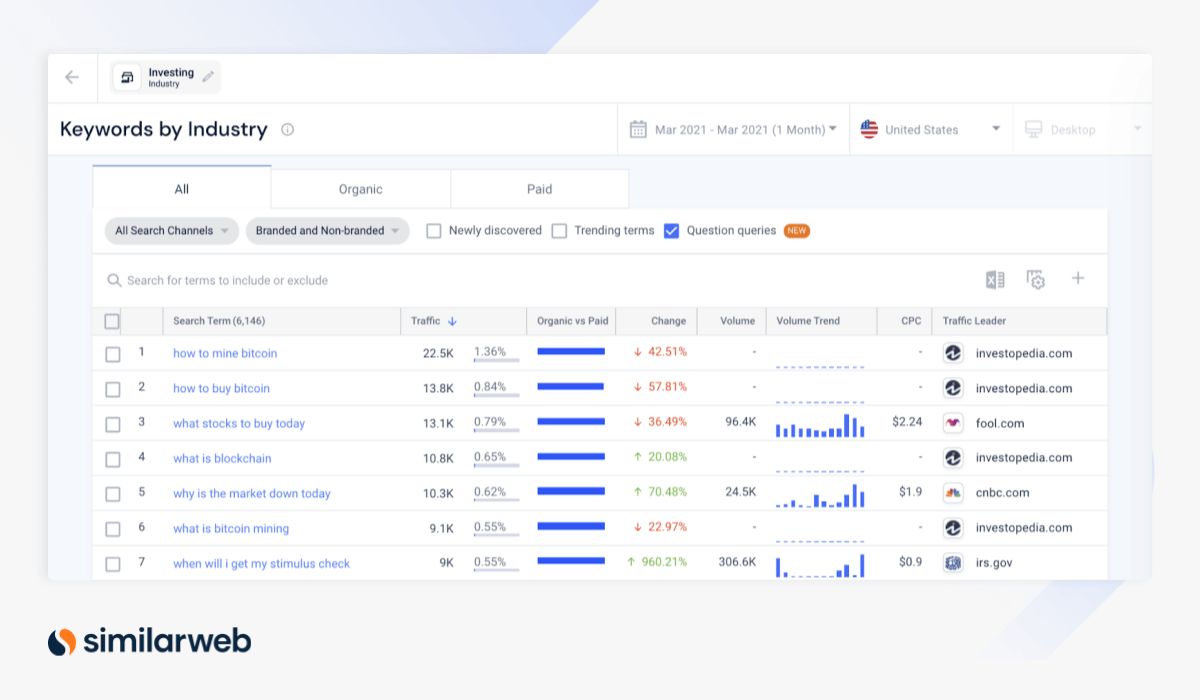
Task: Switch to the Paid tab
Action: (539, 188)
